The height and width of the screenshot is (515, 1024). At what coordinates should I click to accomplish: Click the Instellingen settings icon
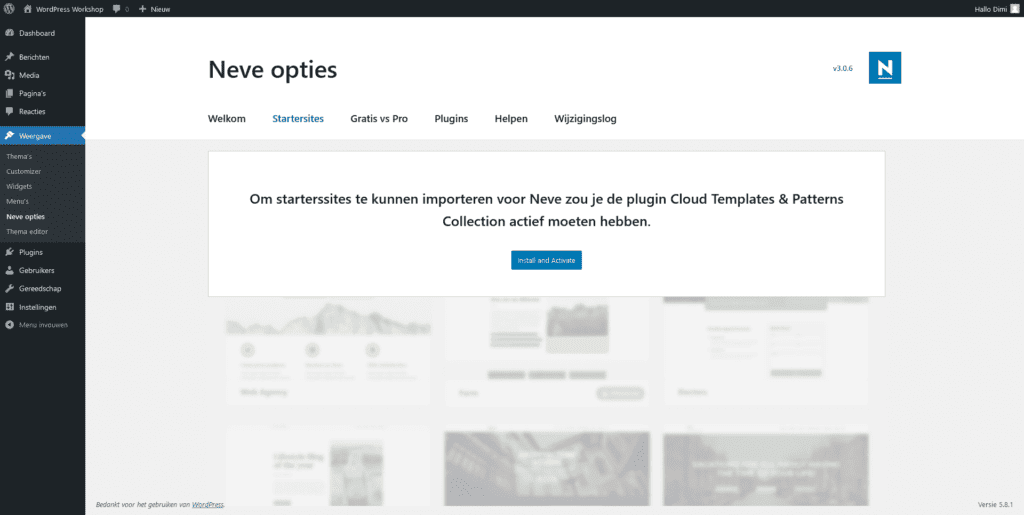pyautogui.click(x=10, y=307)
